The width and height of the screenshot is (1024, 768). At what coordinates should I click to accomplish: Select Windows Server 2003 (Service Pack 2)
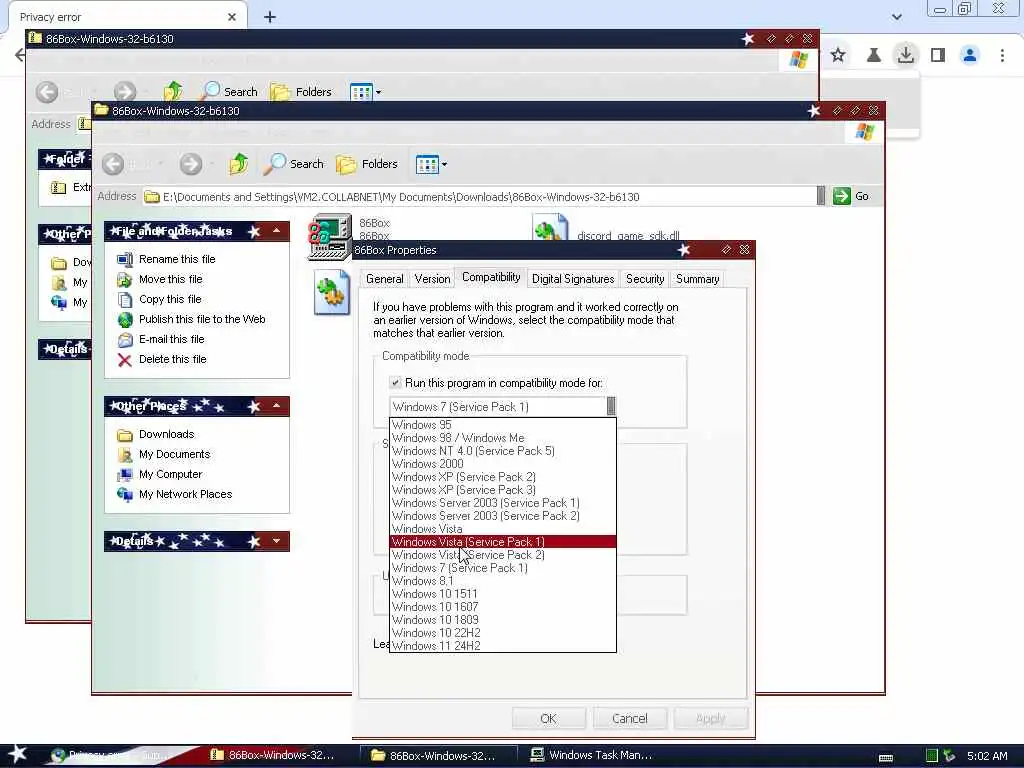(502, 516)
